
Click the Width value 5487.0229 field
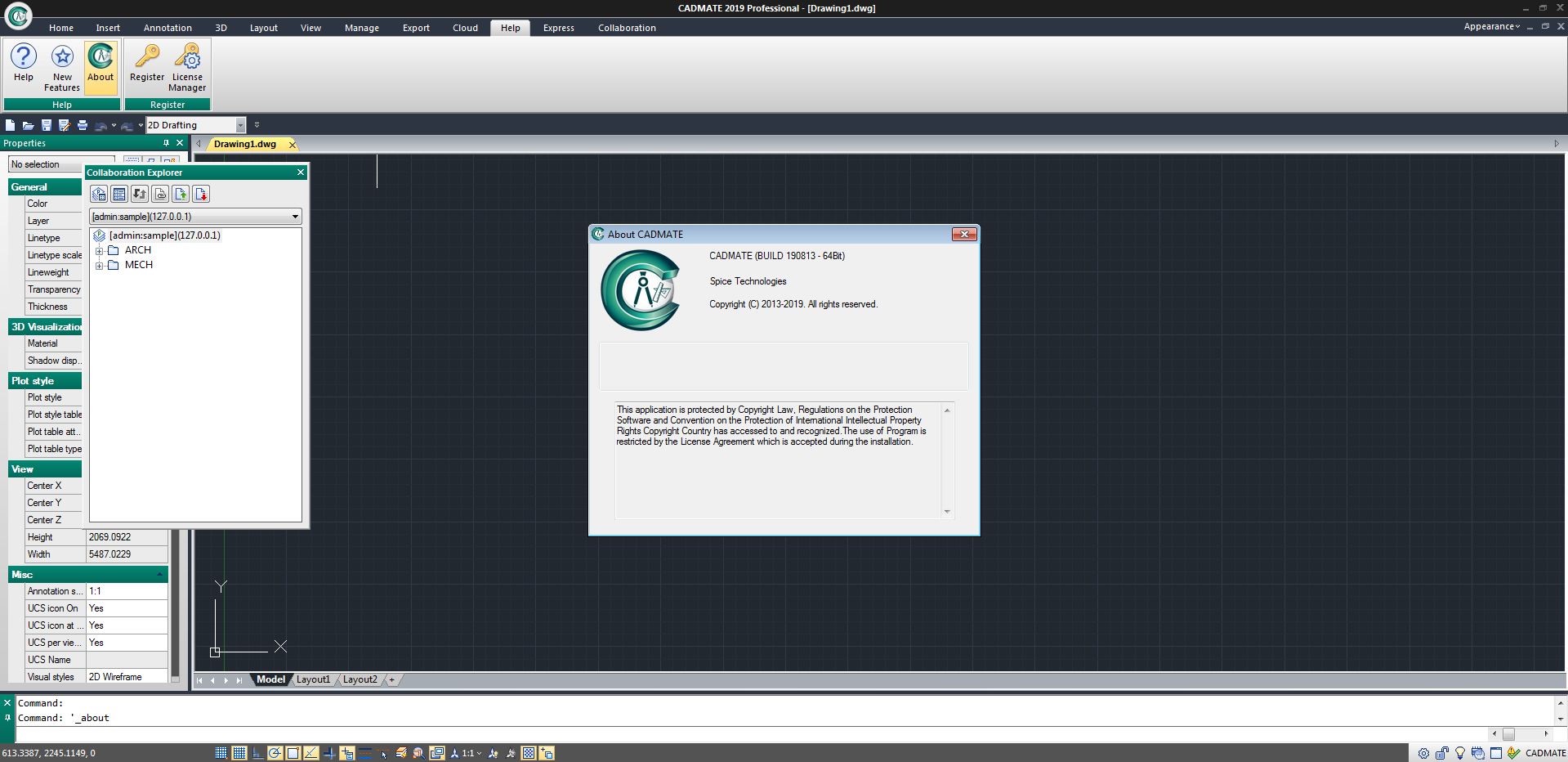(x=127, y=554)
